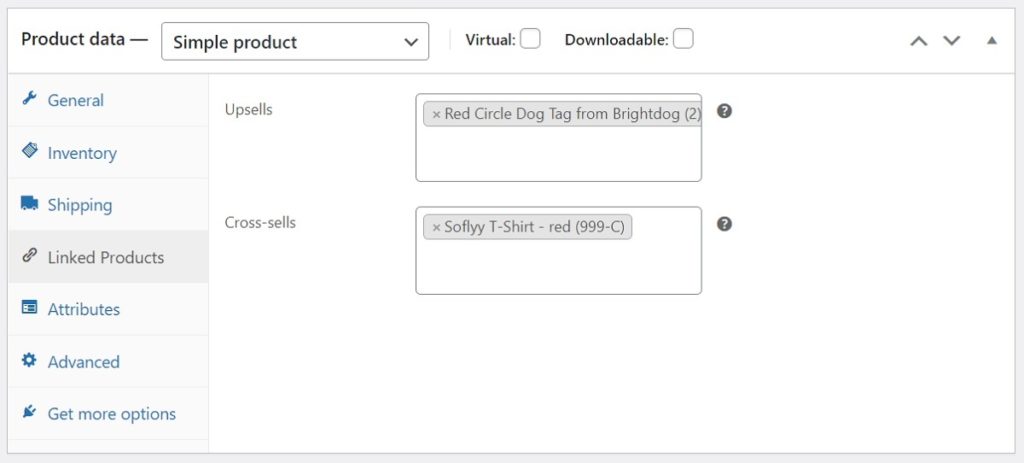This screenshot has height=463, width=1024.
Task: Open the Shipping tab
Action: pos(108,205)
